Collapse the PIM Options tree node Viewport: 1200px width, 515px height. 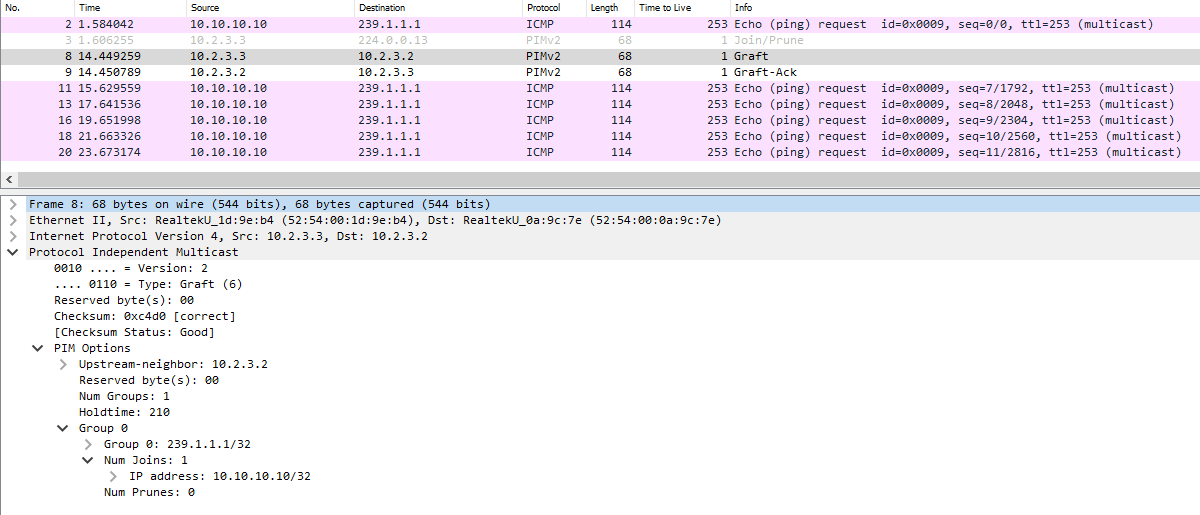tap(37, 348)
